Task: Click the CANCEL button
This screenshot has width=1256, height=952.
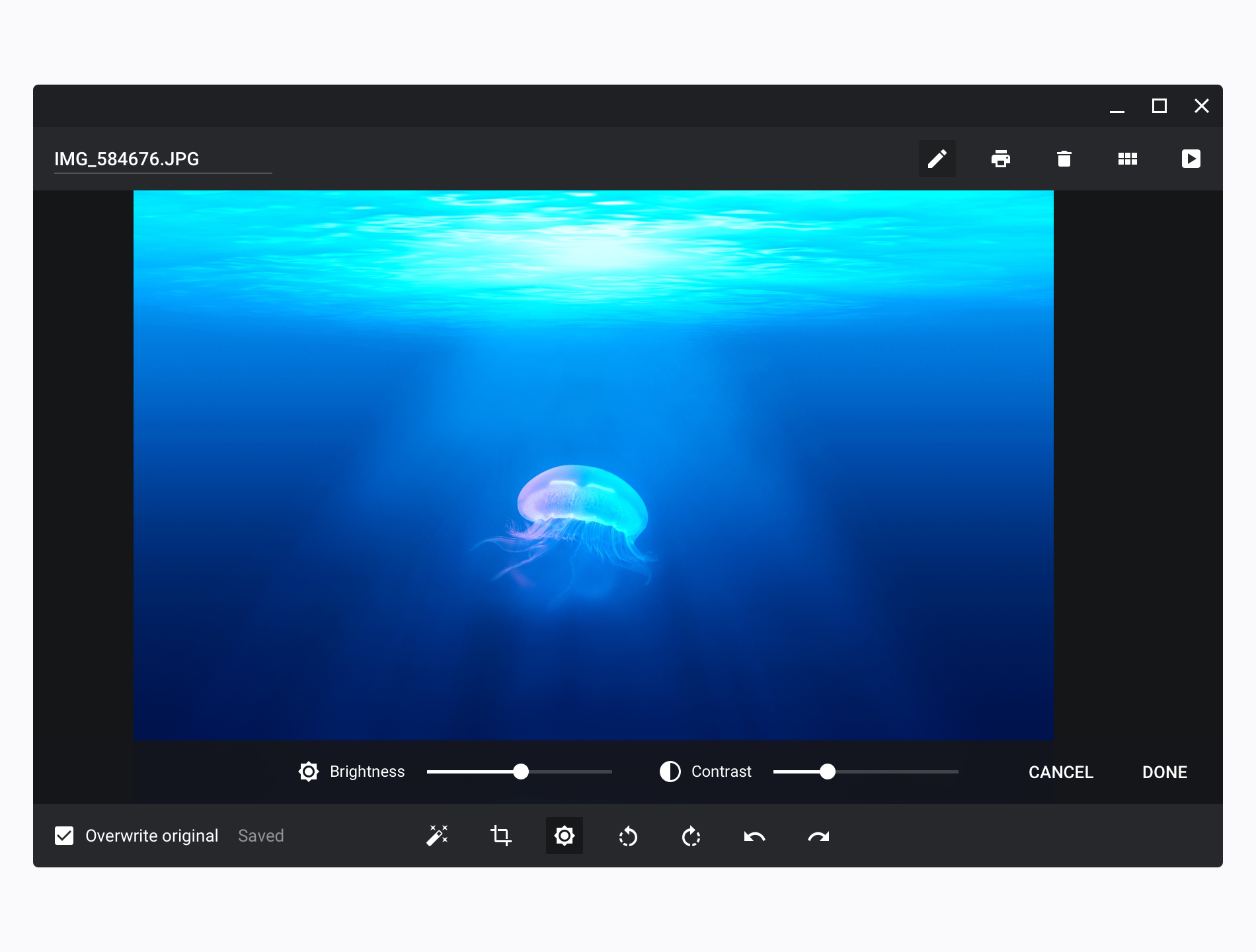Action: point(1061,772)
